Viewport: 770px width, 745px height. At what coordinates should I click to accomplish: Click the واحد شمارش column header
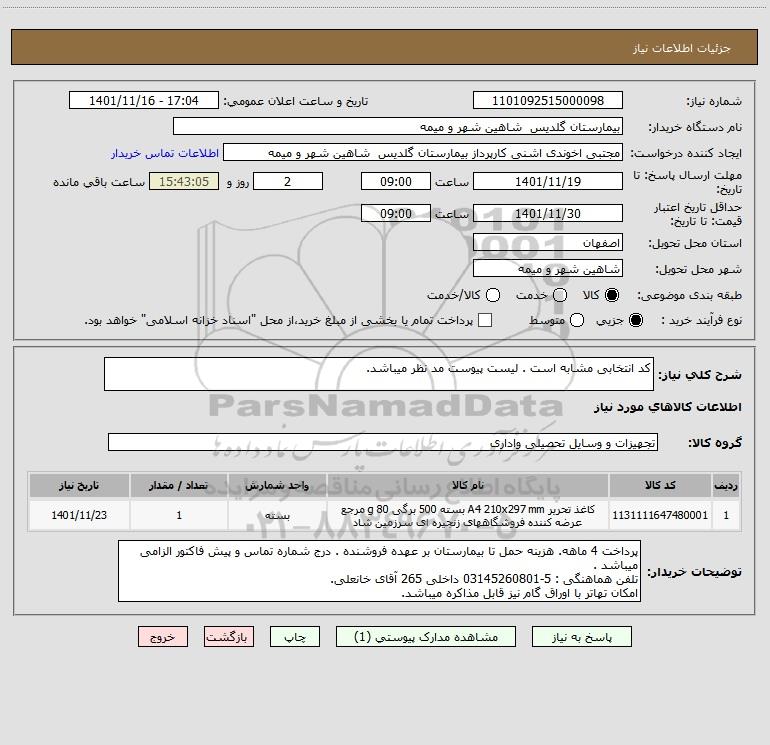(277, 485)
